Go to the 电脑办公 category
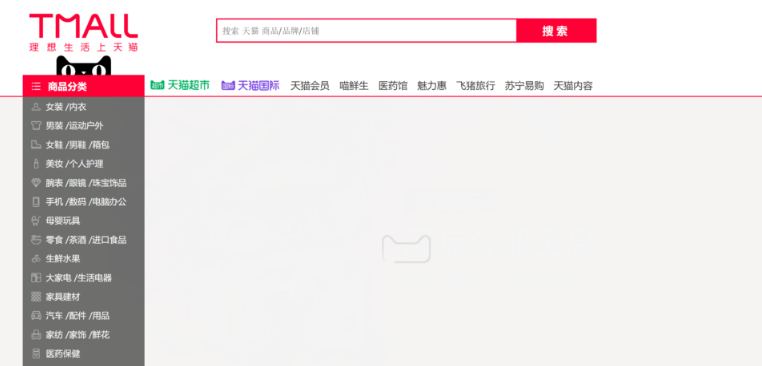The image size is (762, 366). [x=109, y=202]
